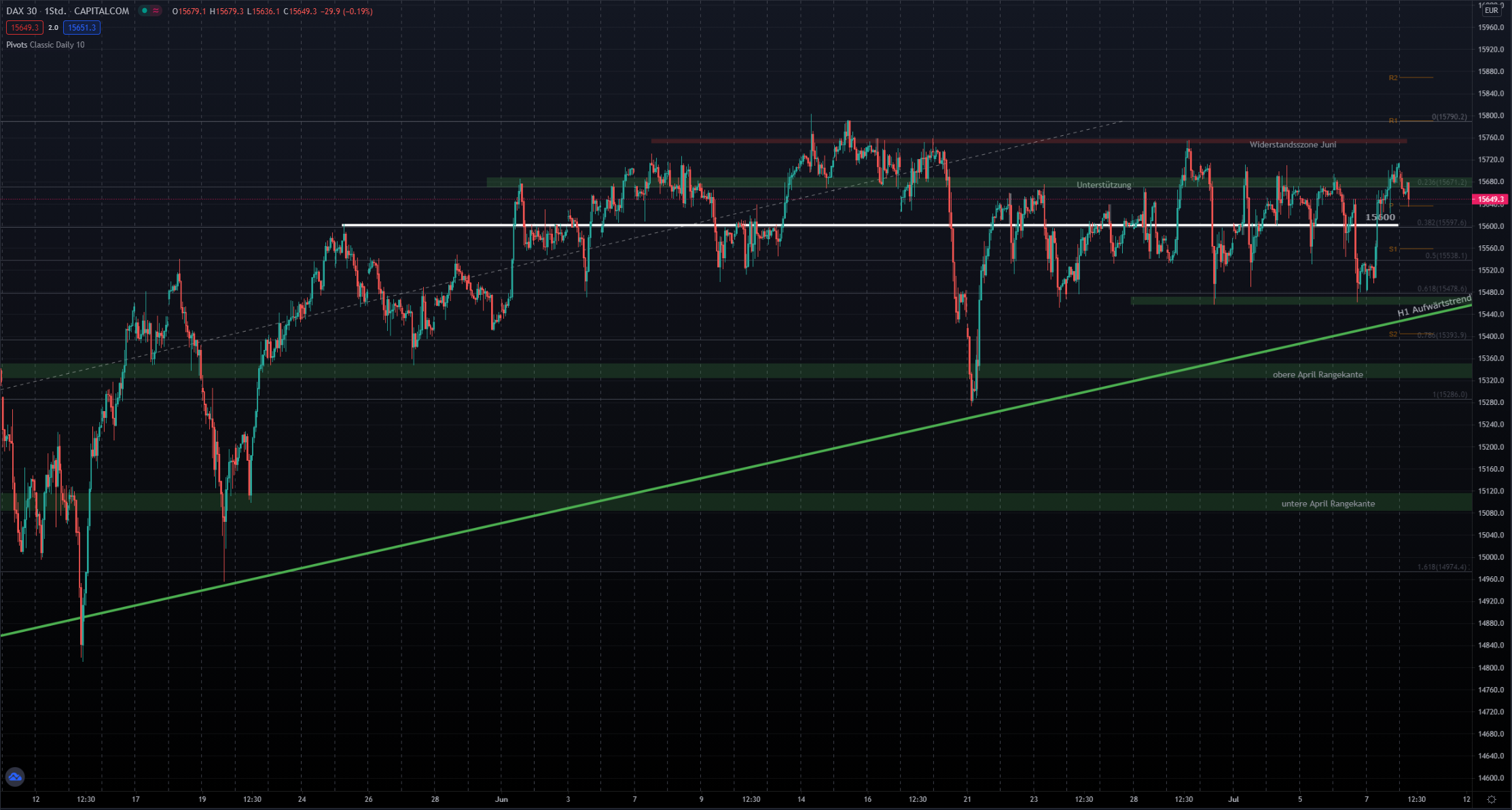Click the pink approximate data icon
This screenshot has height=810, width=1512.
tap(156, 11)
